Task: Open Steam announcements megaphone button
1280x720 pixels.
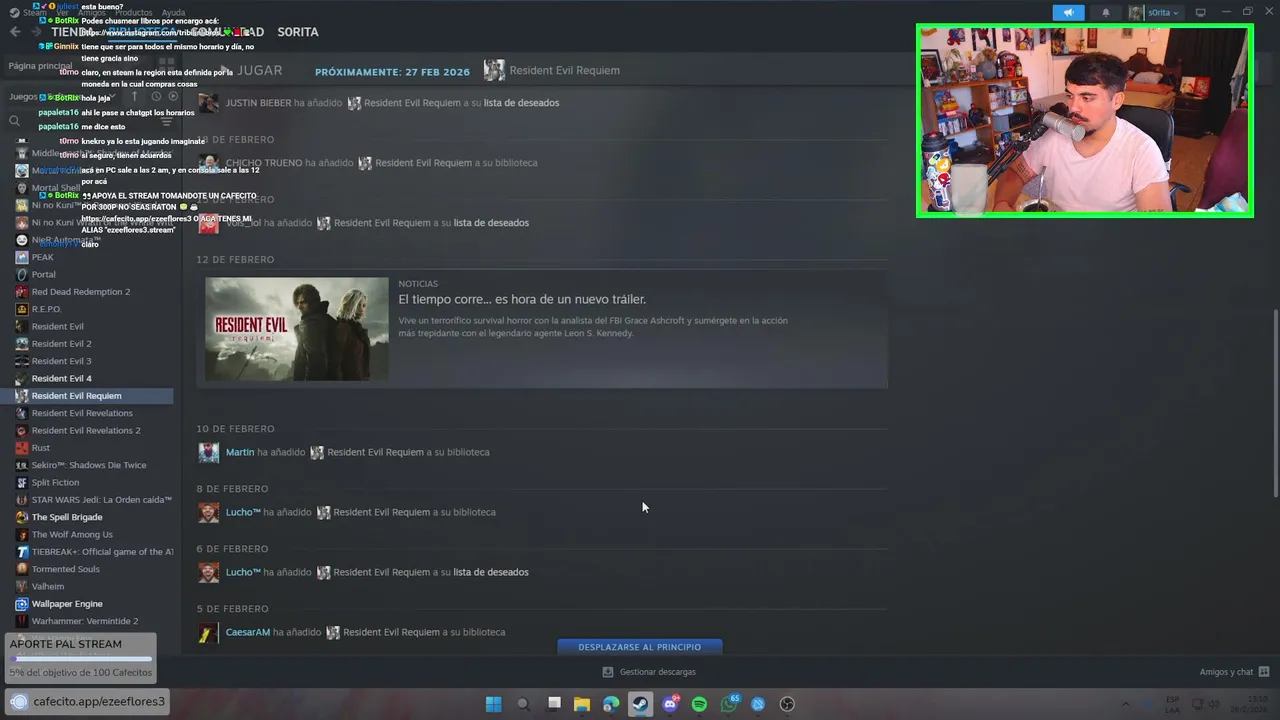Action: click(1068, 13)
